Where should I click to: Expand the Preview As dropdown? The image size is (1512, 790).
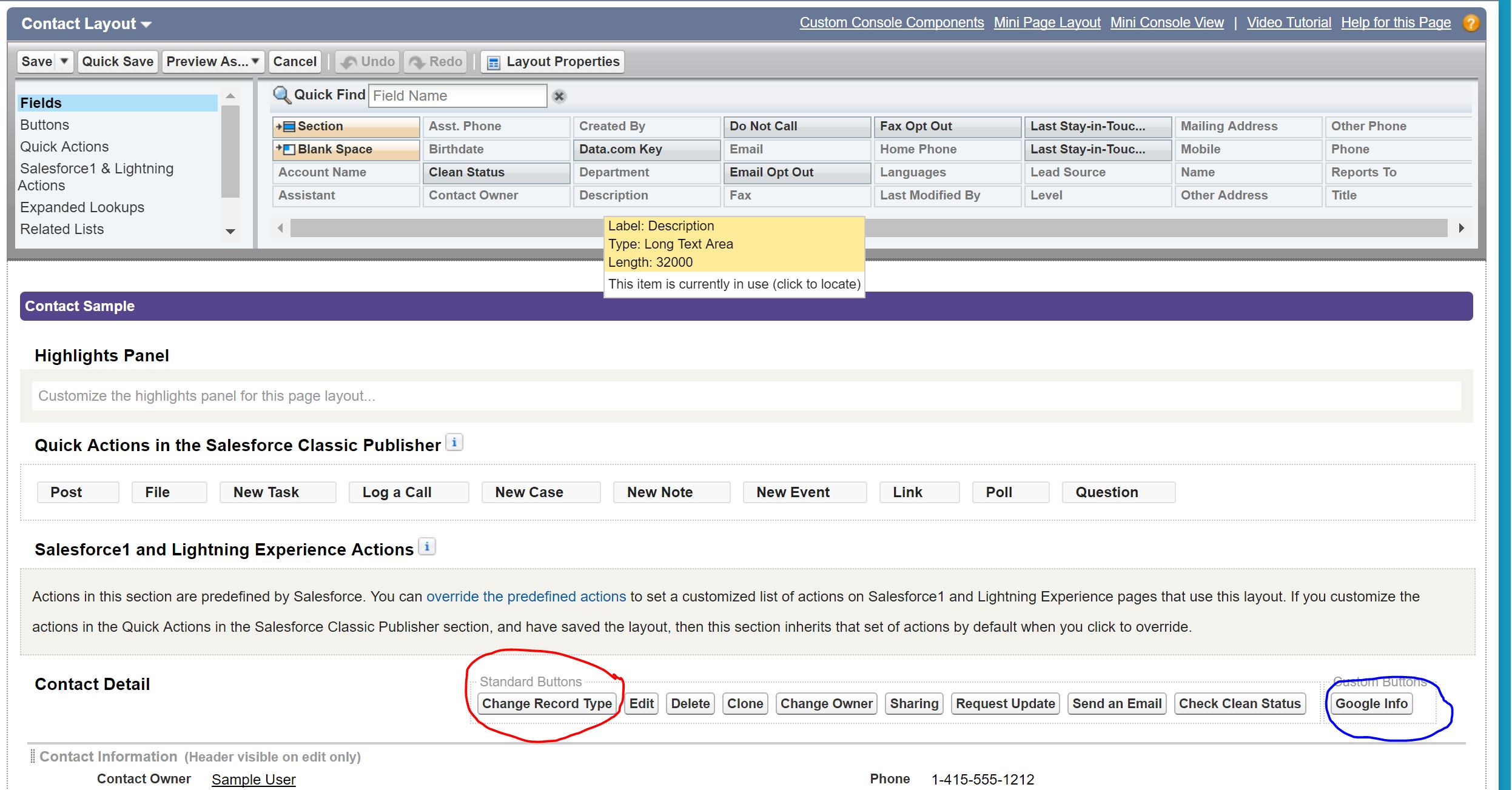255,61
